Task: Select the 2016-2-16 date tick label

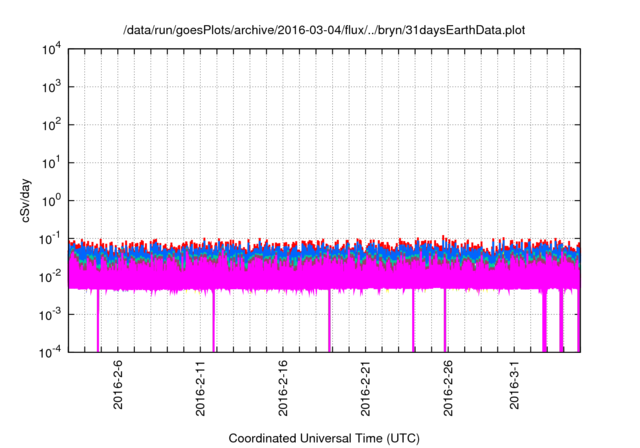Action: click(x=282, y=388)
